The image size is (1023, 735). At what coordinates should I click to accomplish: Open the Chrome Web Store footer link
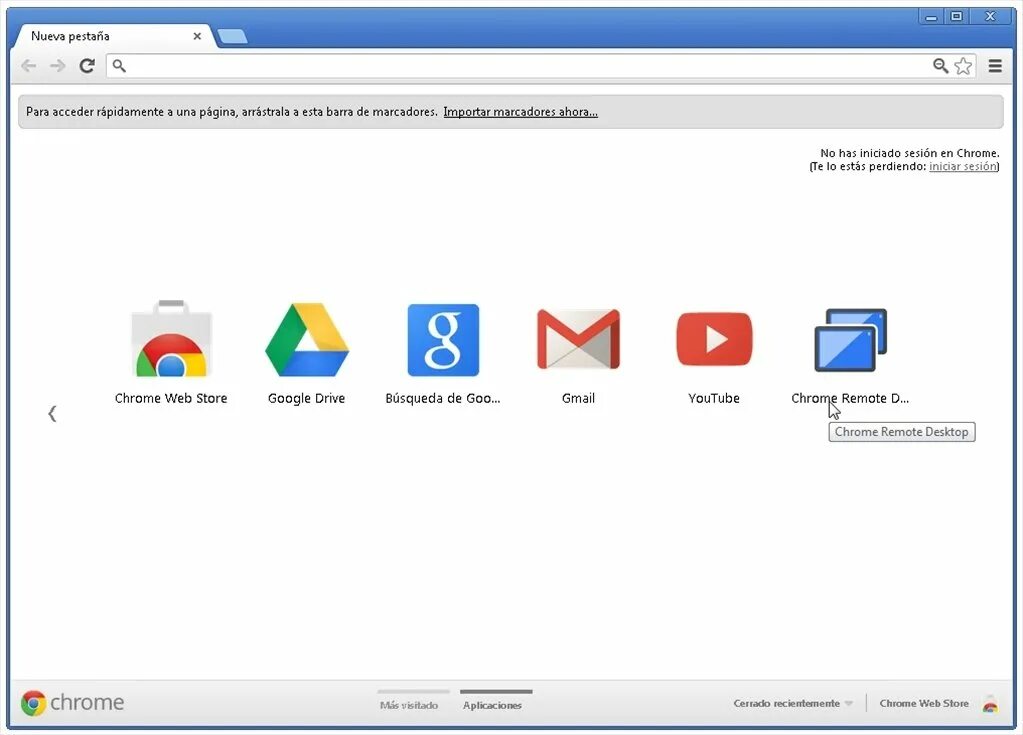click(924, 703)
